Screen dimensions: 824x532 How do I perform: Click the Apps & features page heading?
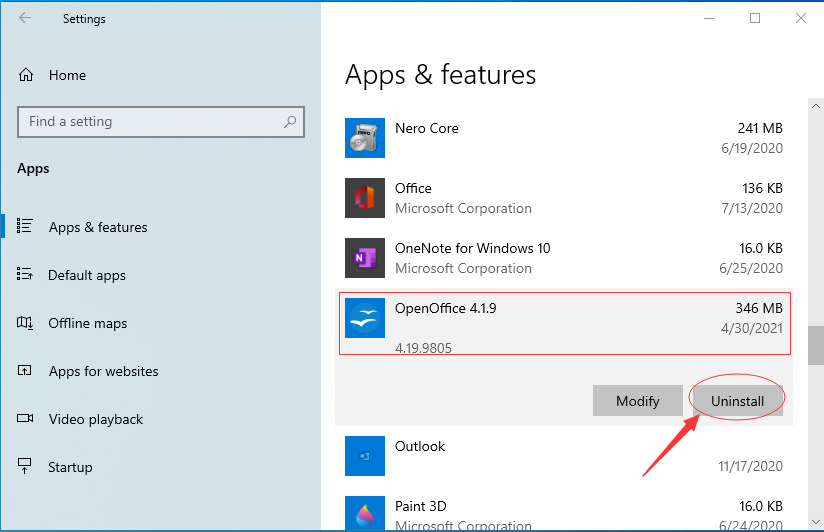tap(440, 75)
